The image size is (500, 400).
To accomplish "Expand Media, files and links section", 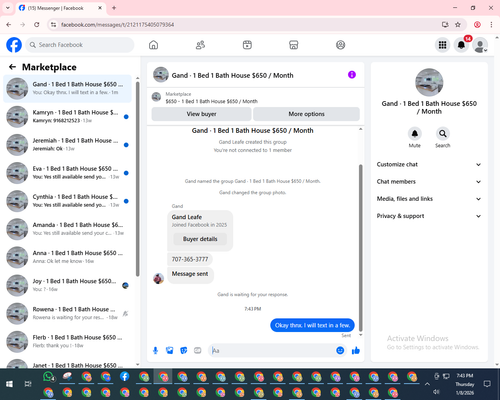I will point(429,199).
